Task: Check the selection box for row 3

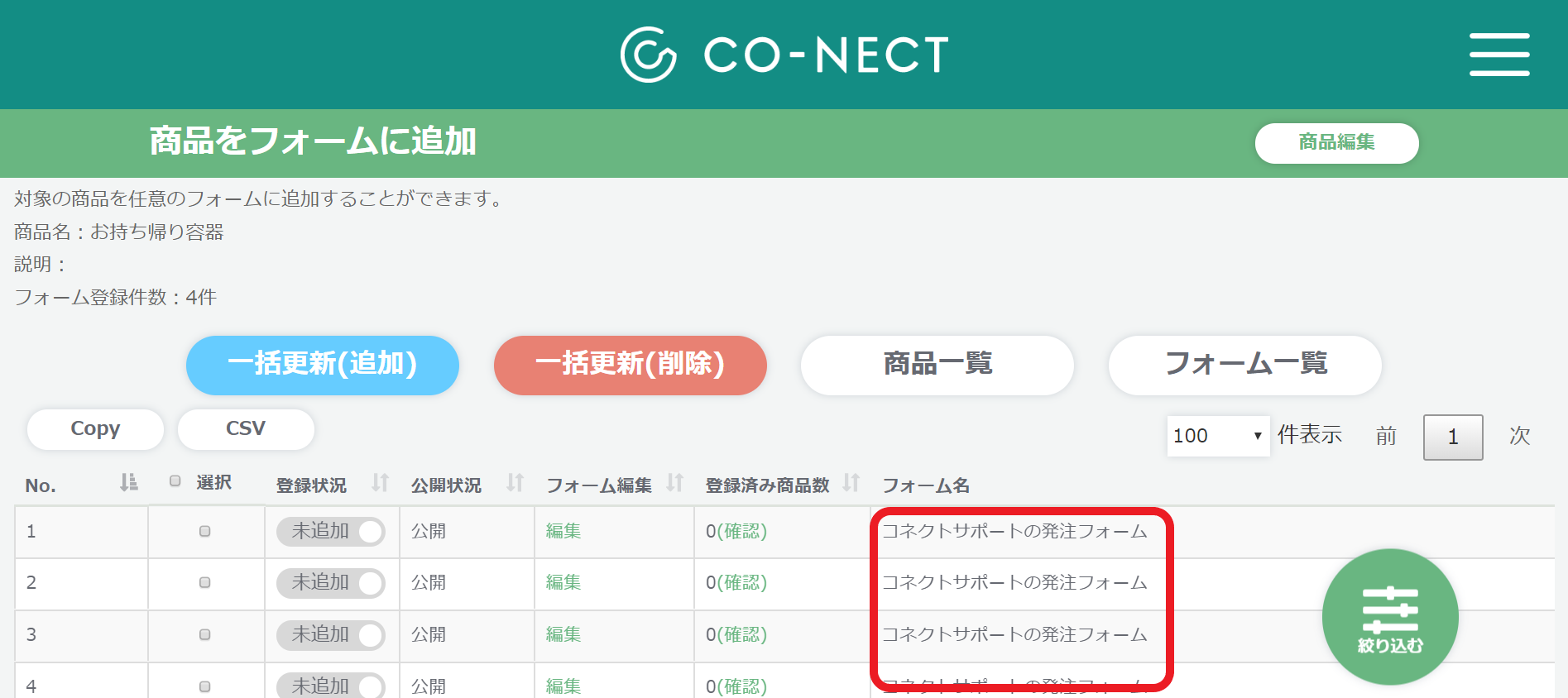Action: 205,635
